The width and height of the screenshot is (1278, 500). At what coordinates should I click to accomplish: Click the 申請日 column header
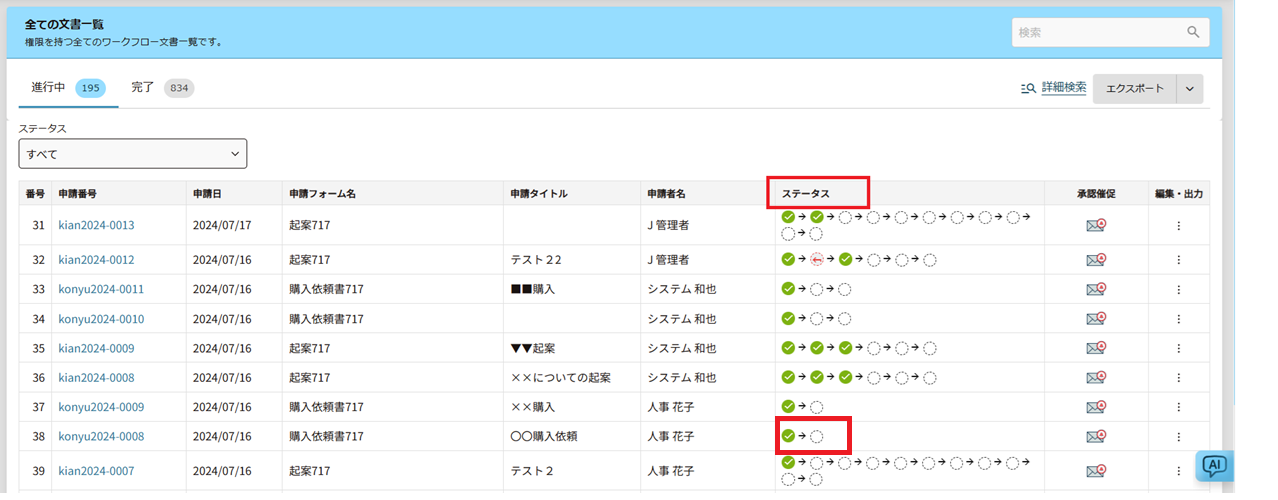(x=211, y=193)
